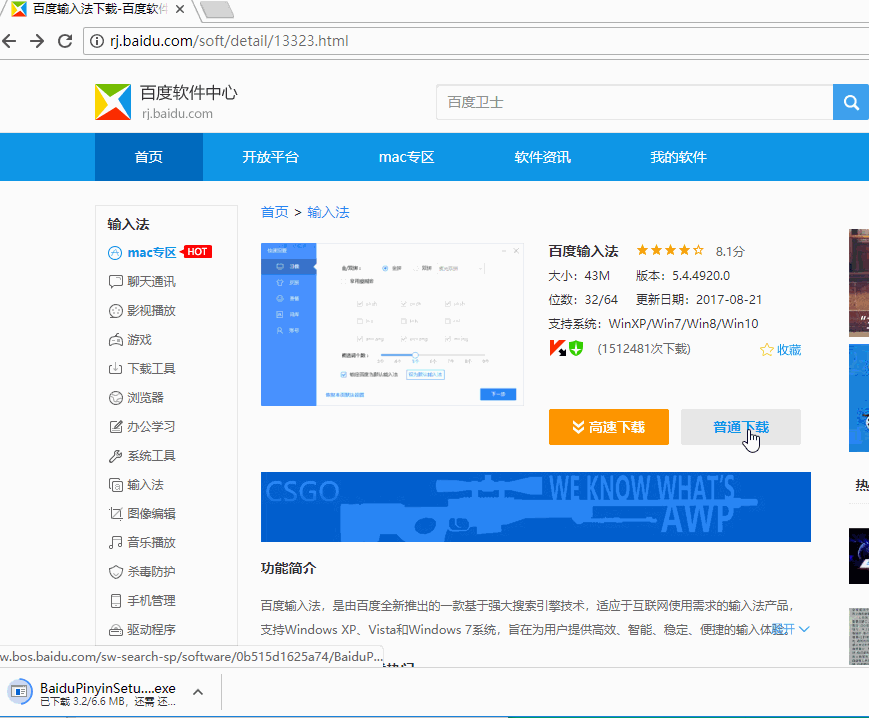
Task: Click the favorite star 收藏 icon
Action: (x=766, y=350)
